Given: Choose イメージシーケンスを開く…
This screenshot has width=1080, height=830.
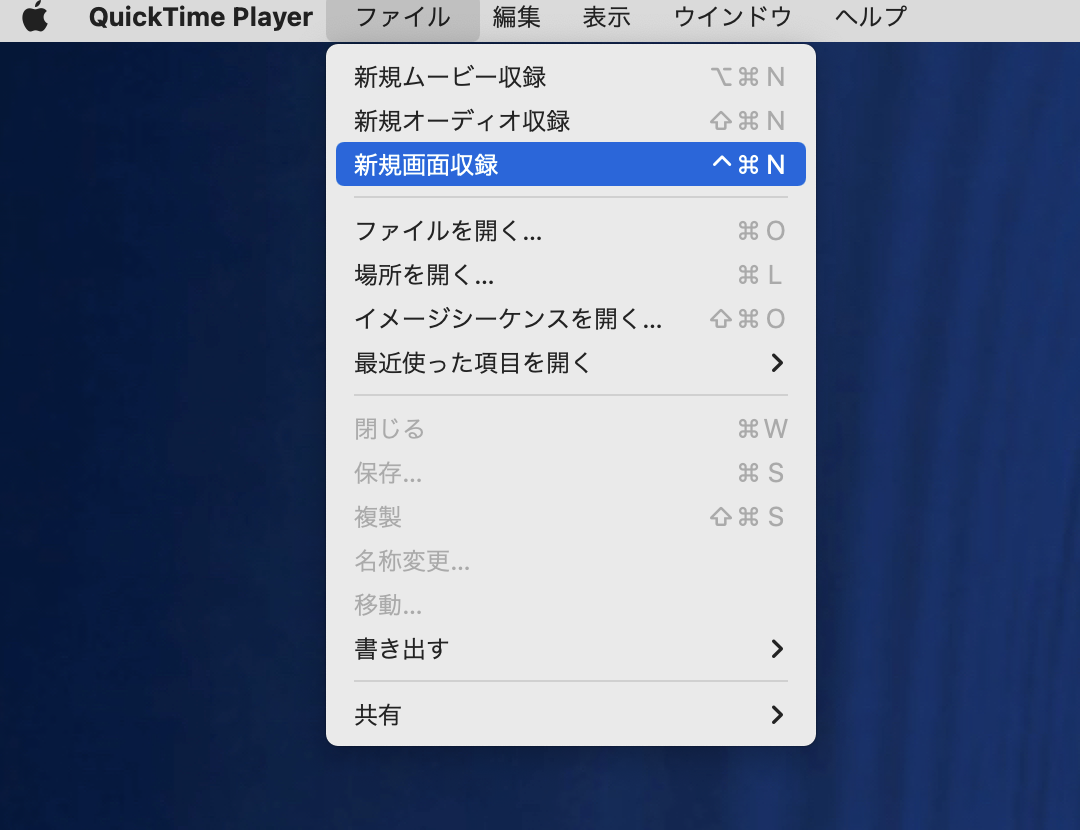Looking at the screenshot, I should point(570,319).
